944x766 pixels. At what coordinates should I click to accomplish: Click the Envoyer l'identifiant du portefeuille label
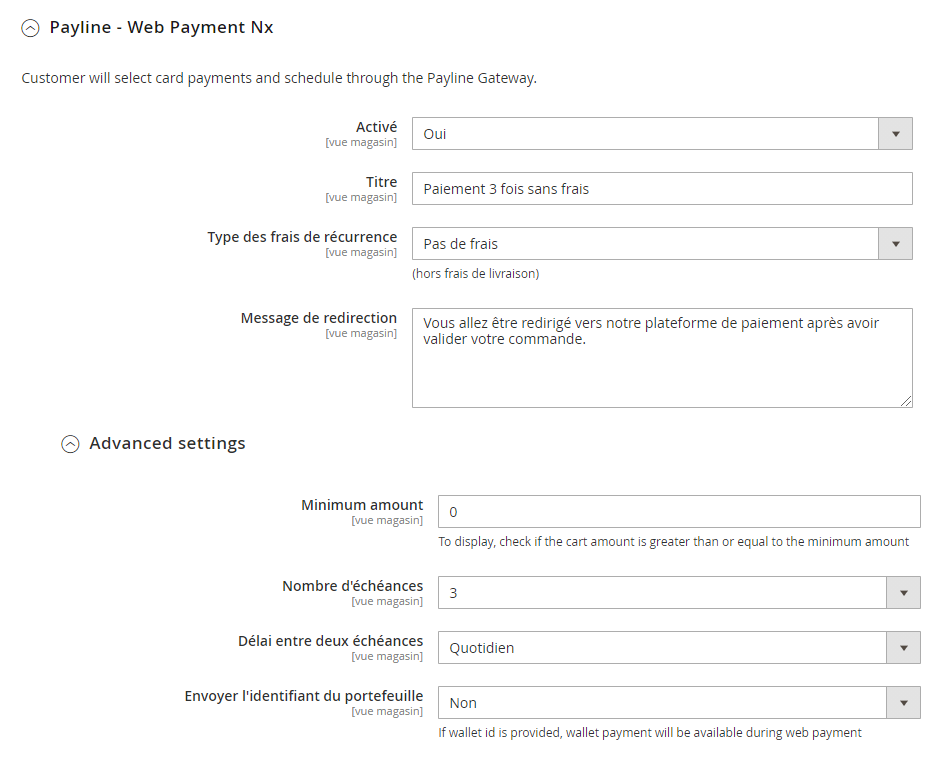click(304, 696)
